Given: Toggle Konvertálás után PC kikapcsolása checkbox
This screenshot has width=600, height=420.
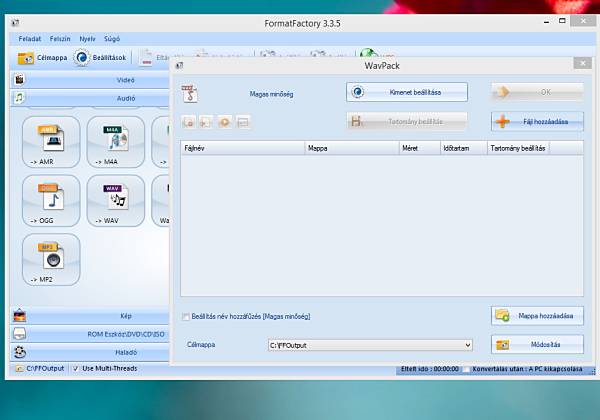Looking at the screenshot, I should tap(466, 369).
